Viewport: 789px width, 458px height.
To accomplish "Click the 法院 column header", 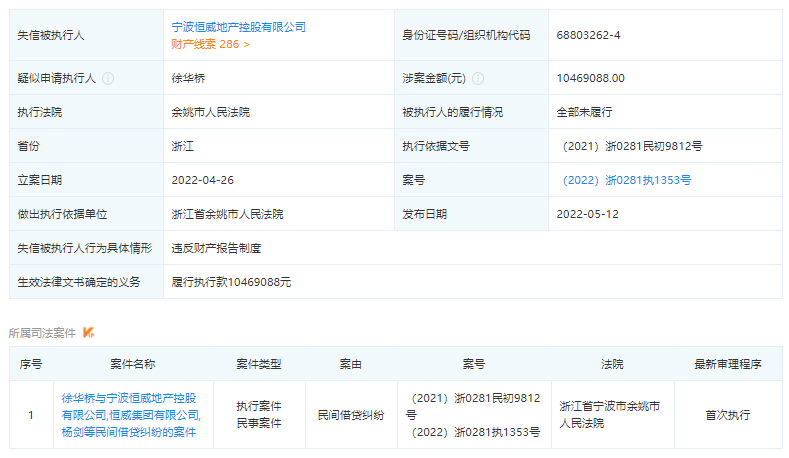I will tap(612, 364).
